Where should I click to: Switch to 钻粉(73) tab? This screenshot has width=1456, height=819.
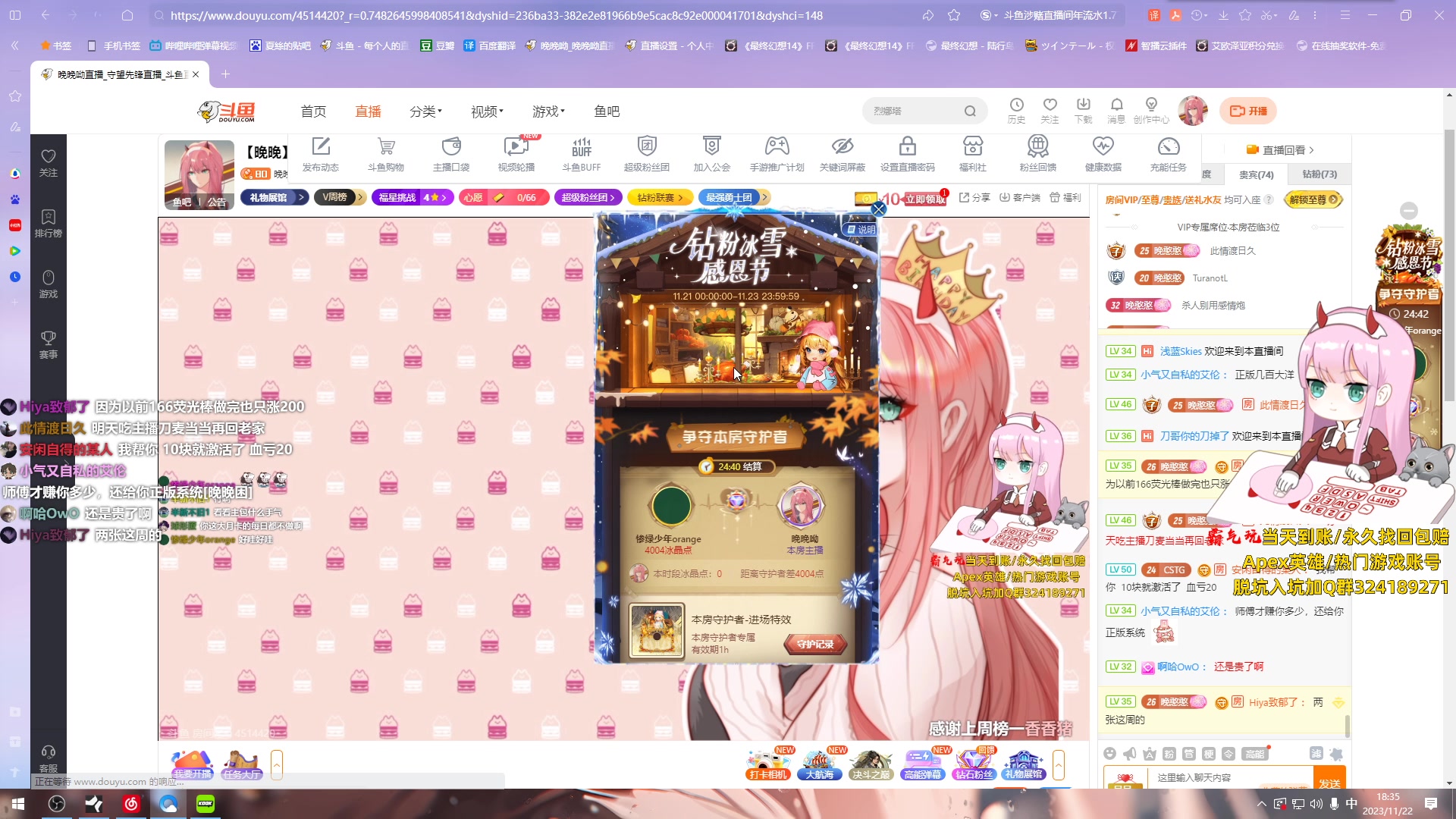tap(1319, 174)
